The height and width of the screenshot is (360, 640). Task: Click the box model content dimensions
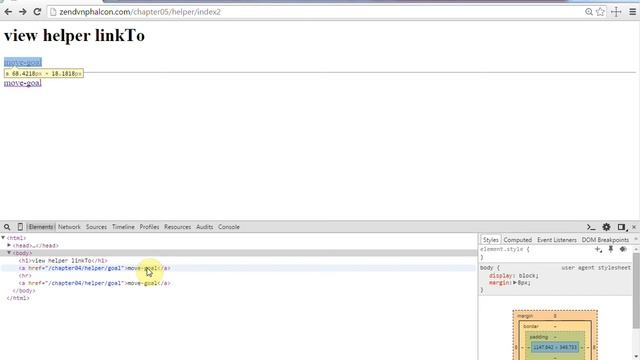555,347
